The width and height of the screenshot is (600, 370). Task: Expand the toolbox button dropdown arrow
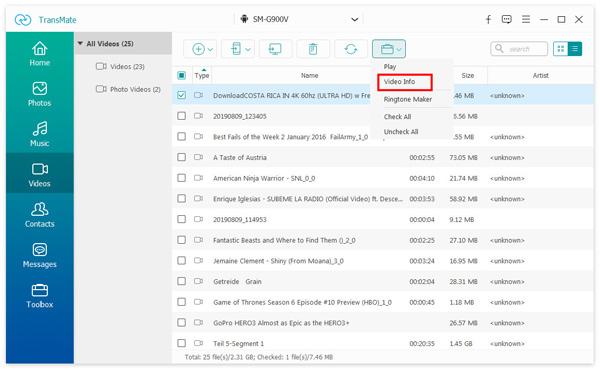pos(399,49)
